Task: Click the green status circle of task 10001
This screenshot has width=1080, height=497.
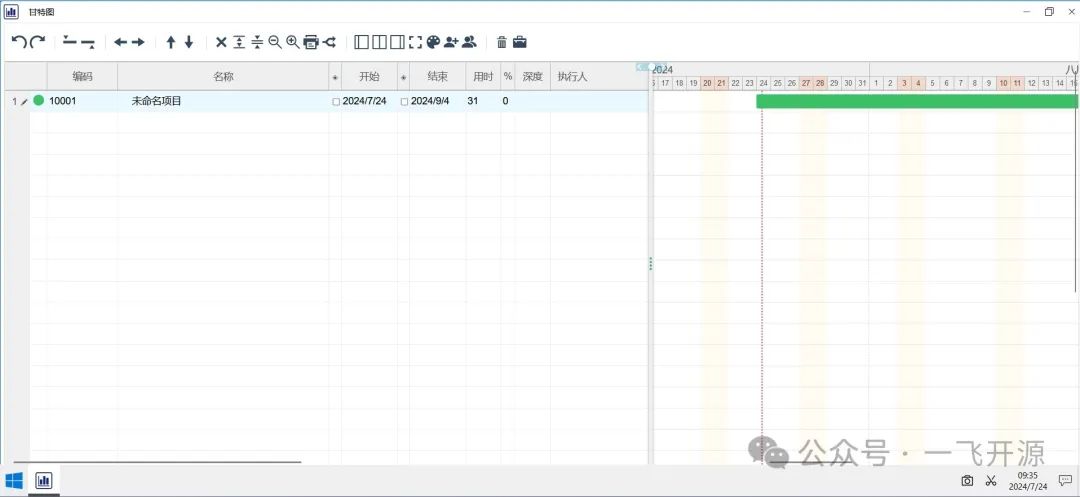Action: (39, 100)
